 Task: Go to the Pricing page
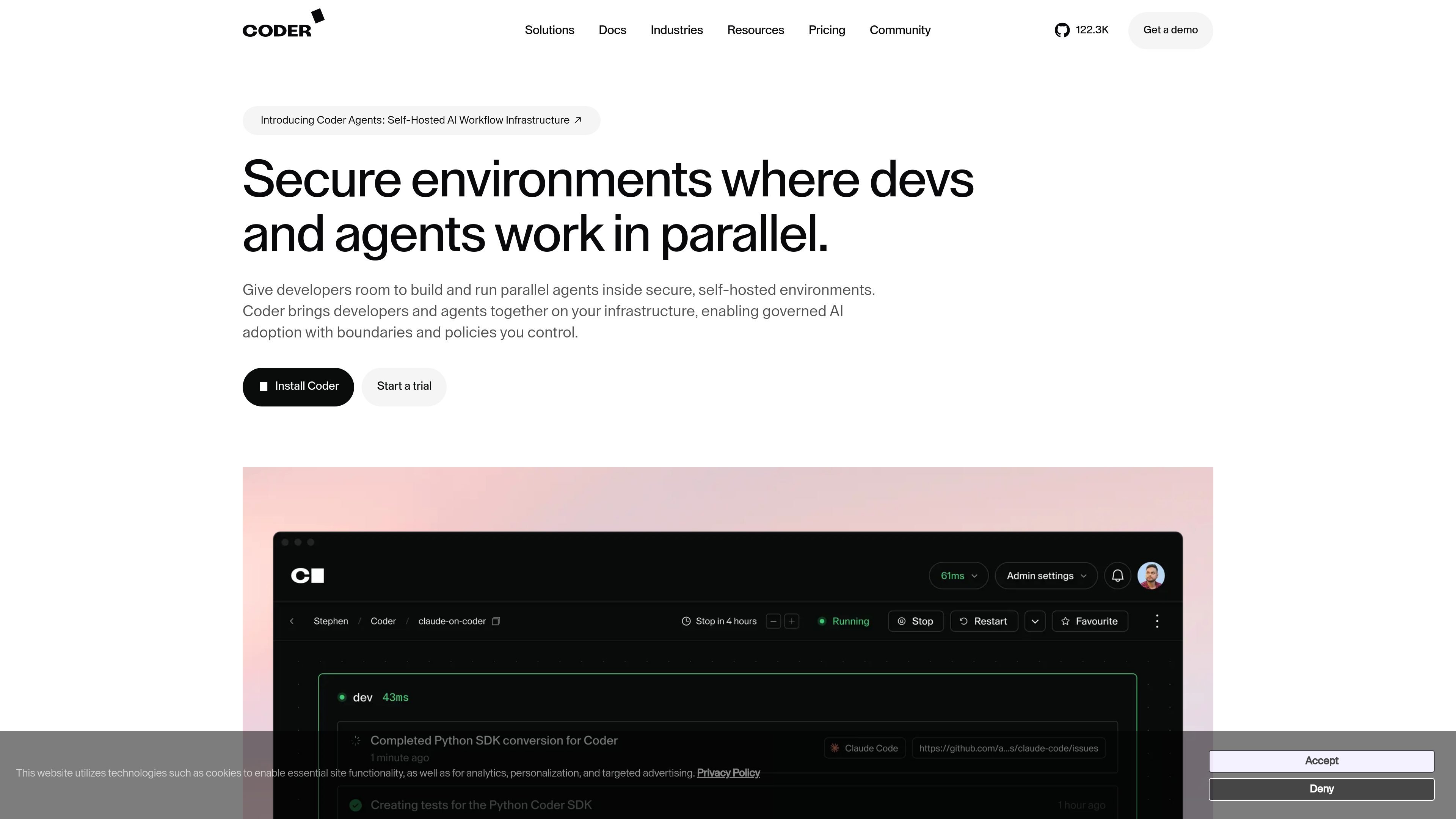coord(827,30)
